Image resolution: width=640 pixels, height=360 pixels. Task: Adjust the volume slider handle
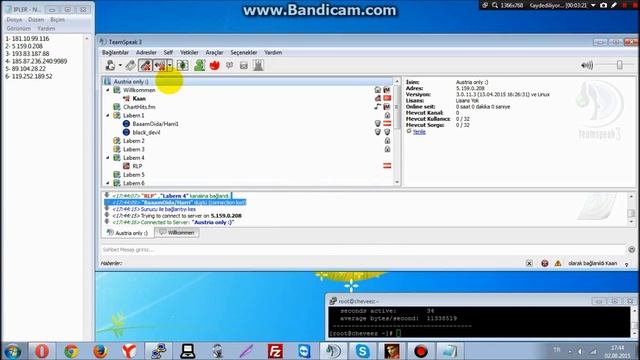point(619,65)
